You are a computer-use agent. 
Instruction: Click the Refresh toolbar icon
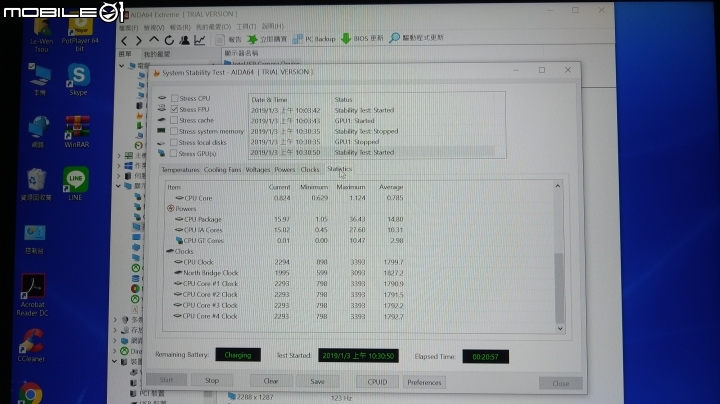[169, 40]
